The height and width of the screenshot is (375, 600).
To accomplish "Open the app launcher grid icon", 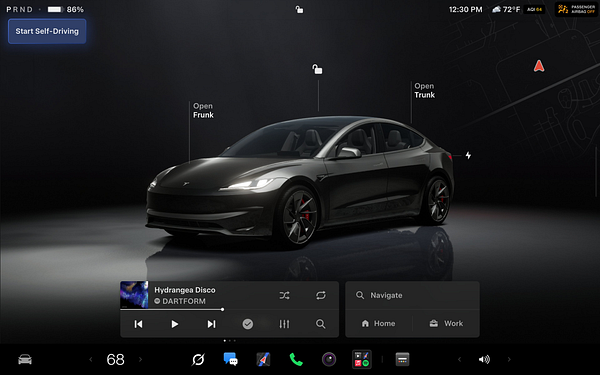I will pos(362,359).
